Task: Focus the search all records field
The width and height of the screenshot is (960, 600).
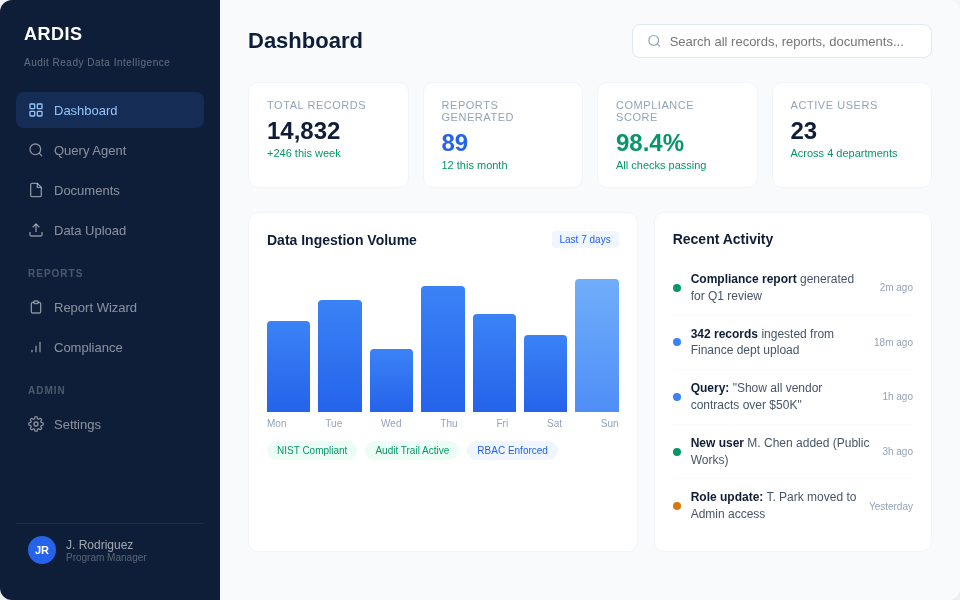Action: pos(790,41)
